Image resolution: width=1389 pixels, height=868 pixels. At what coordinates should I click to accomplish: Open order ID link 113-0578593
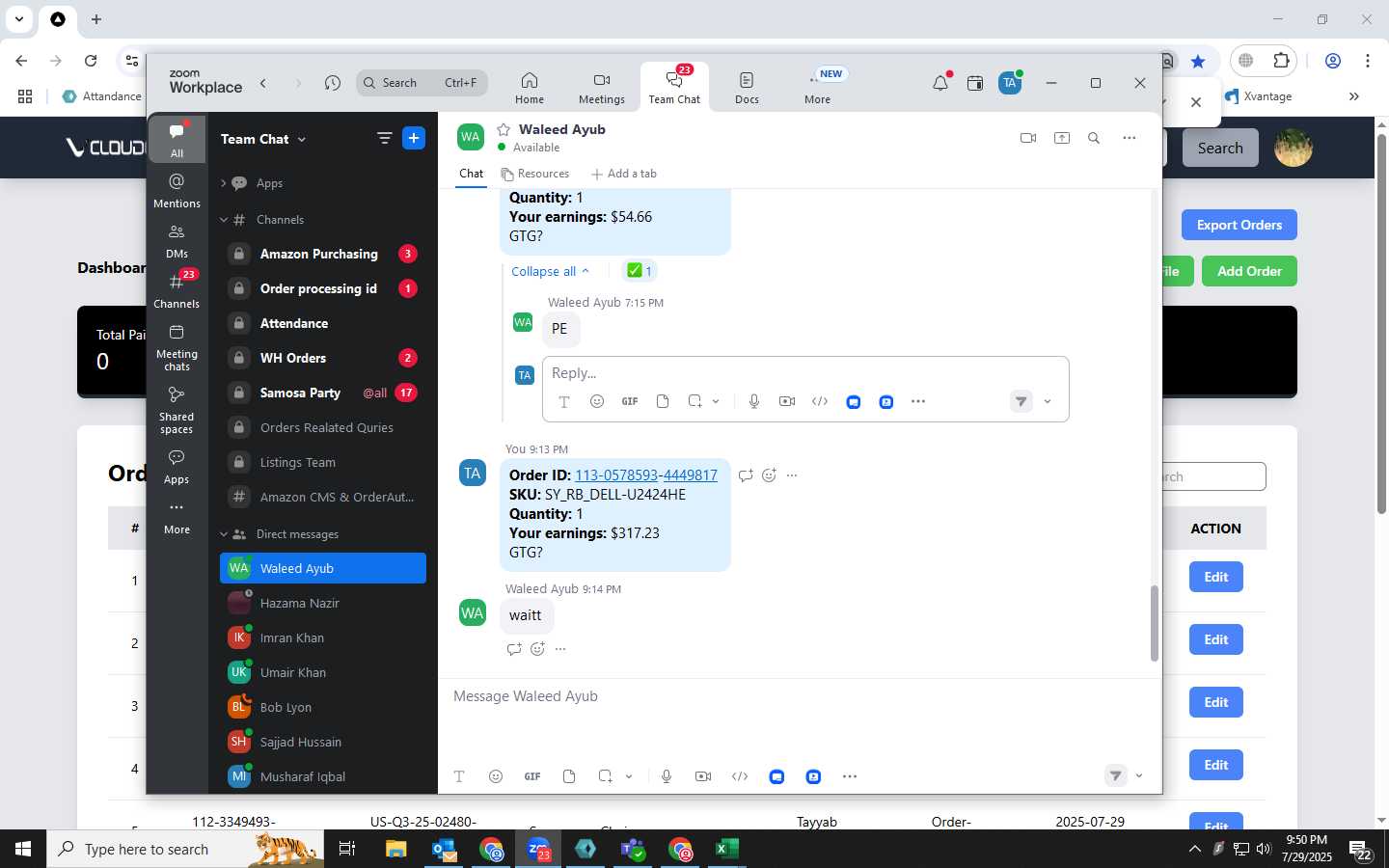coord(615,475)
